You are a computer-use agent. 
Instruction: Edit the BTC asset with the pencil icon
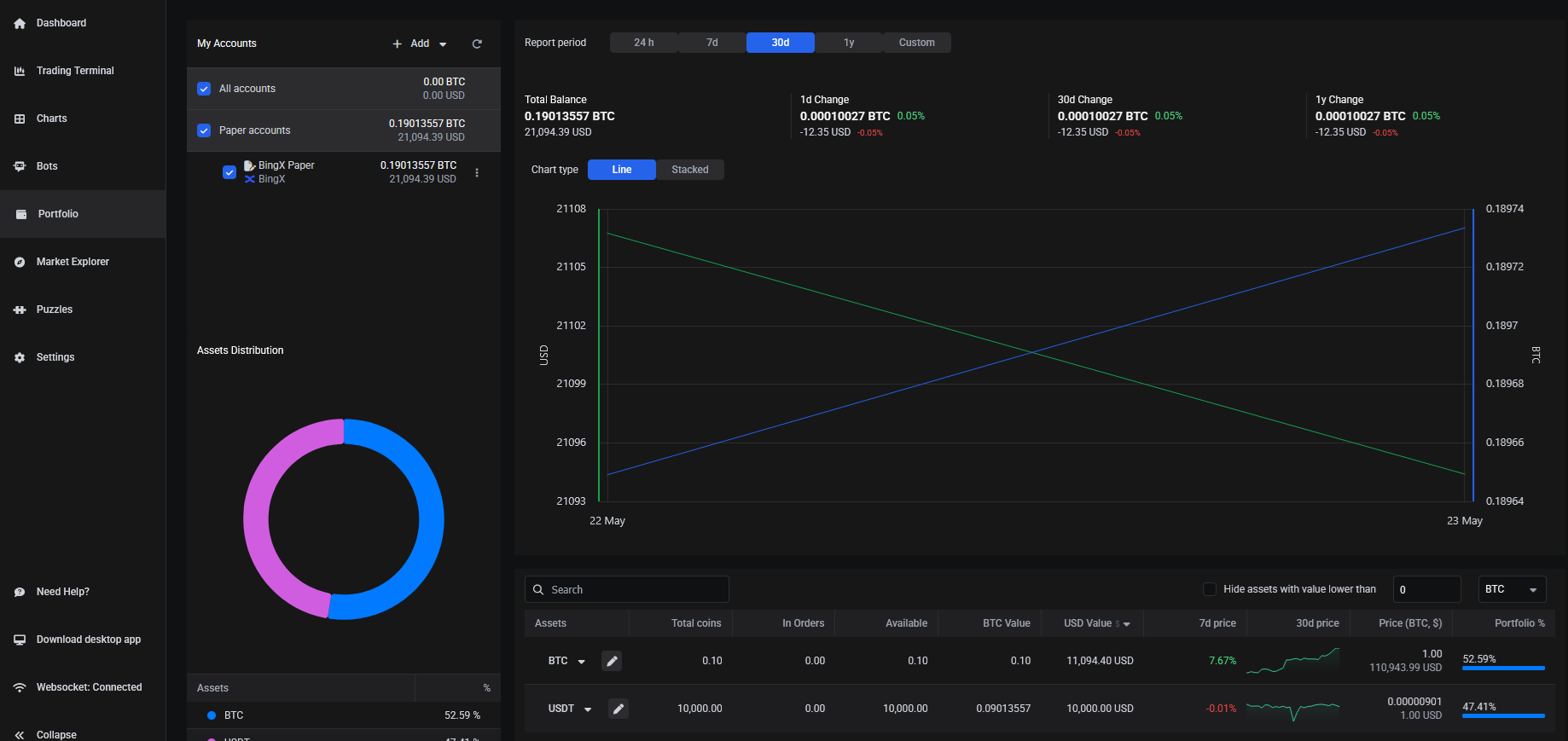612,661
